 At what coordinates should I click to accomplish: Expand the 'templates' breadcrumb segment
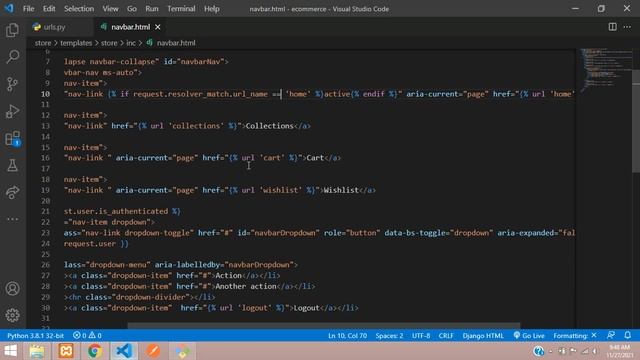point(76,43)
